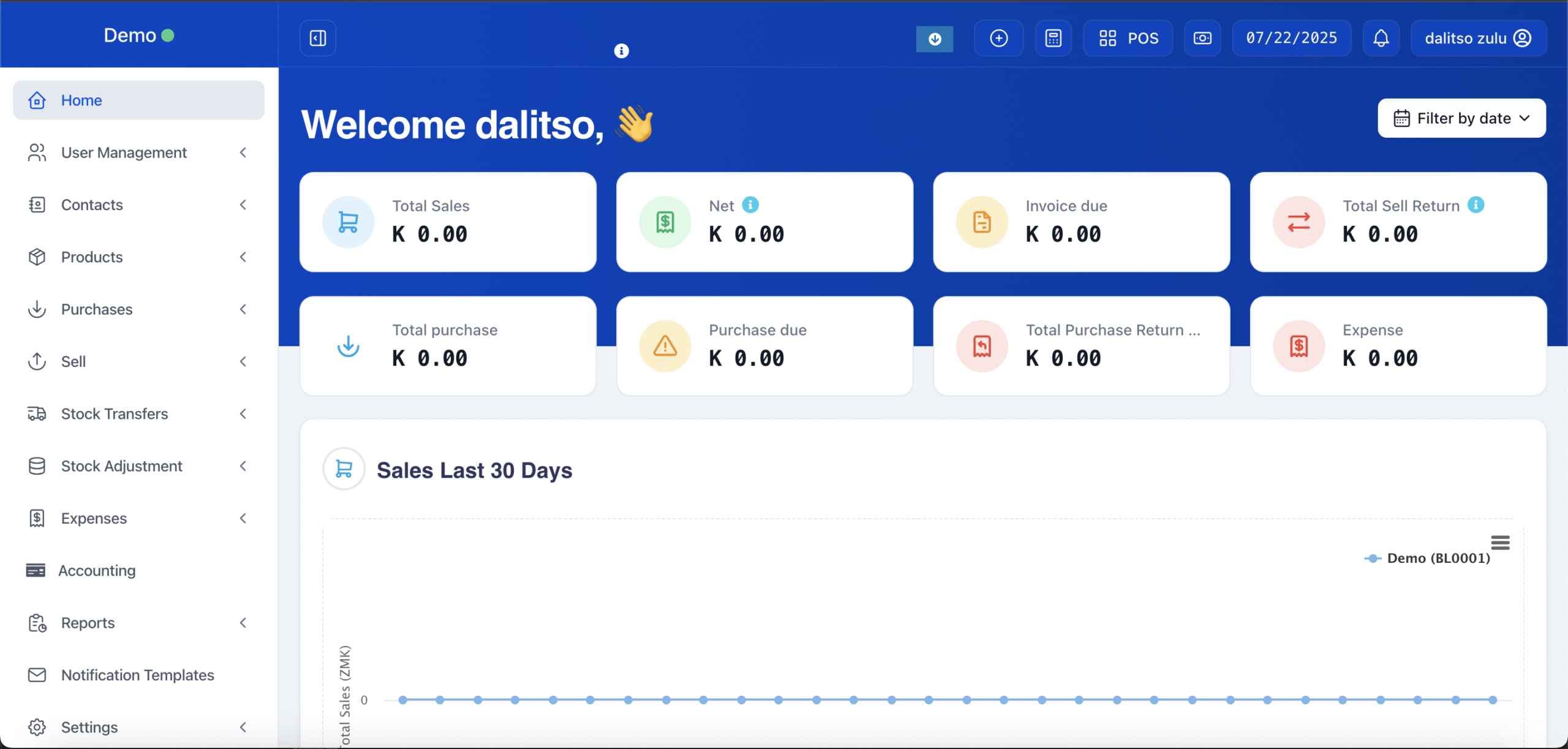Viewport: 1568px width, 749px height.
Task: Open the calculator icon in top bar
Action: [x=1053, y=38]
